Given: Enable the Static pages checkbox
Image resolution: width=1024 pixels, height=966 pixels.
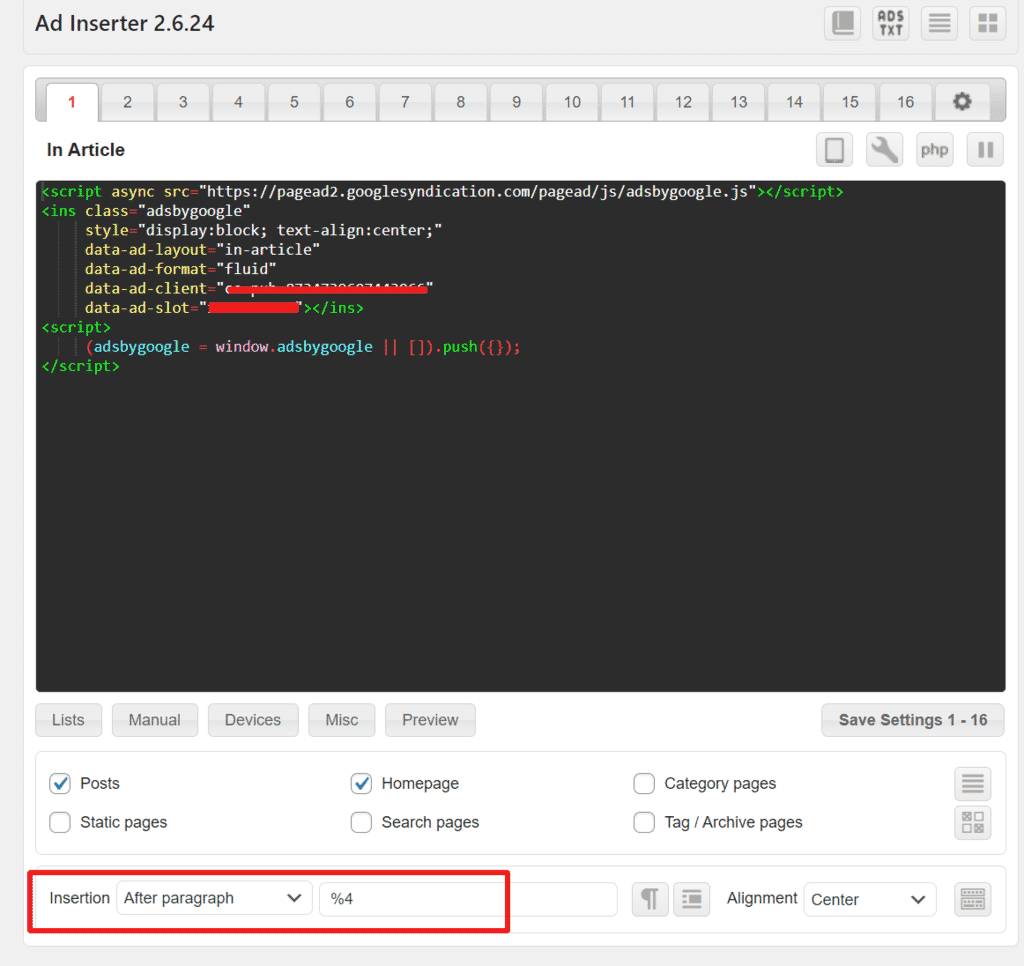Looking at the screenshot, I should coord(60,822).
